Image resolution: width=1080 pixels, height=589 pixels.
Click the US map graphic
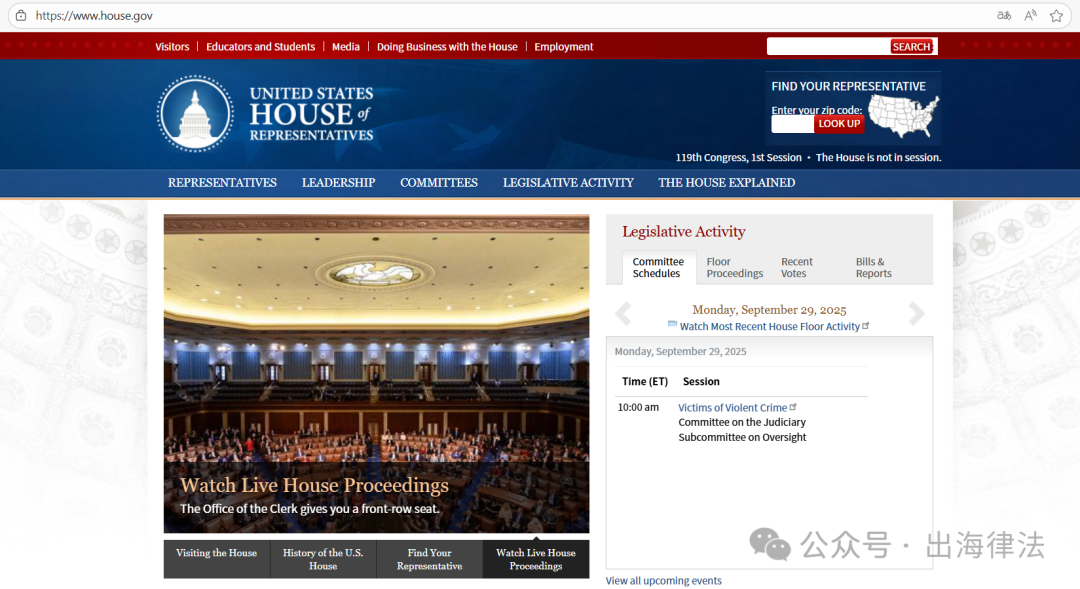coord(903,115)
